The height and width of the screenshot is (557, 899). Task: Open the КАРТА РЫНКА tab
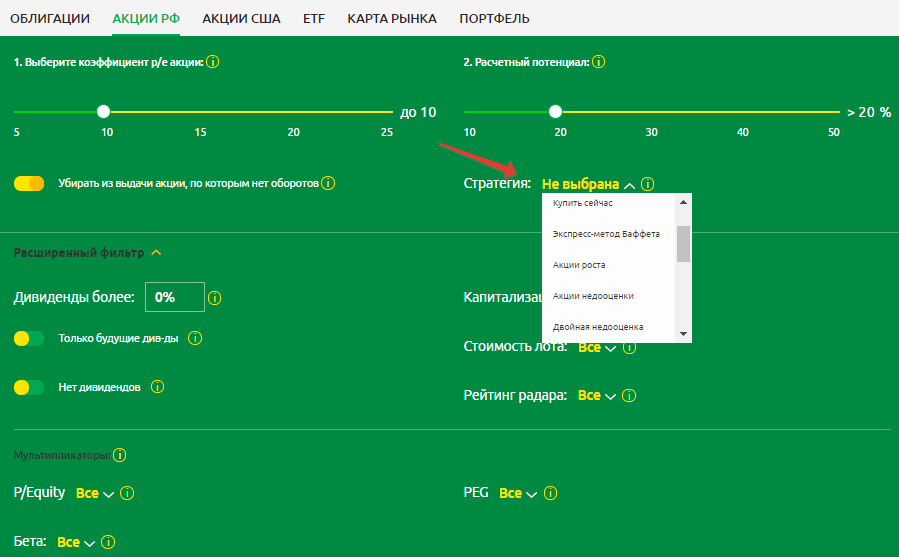pos(390,18)
